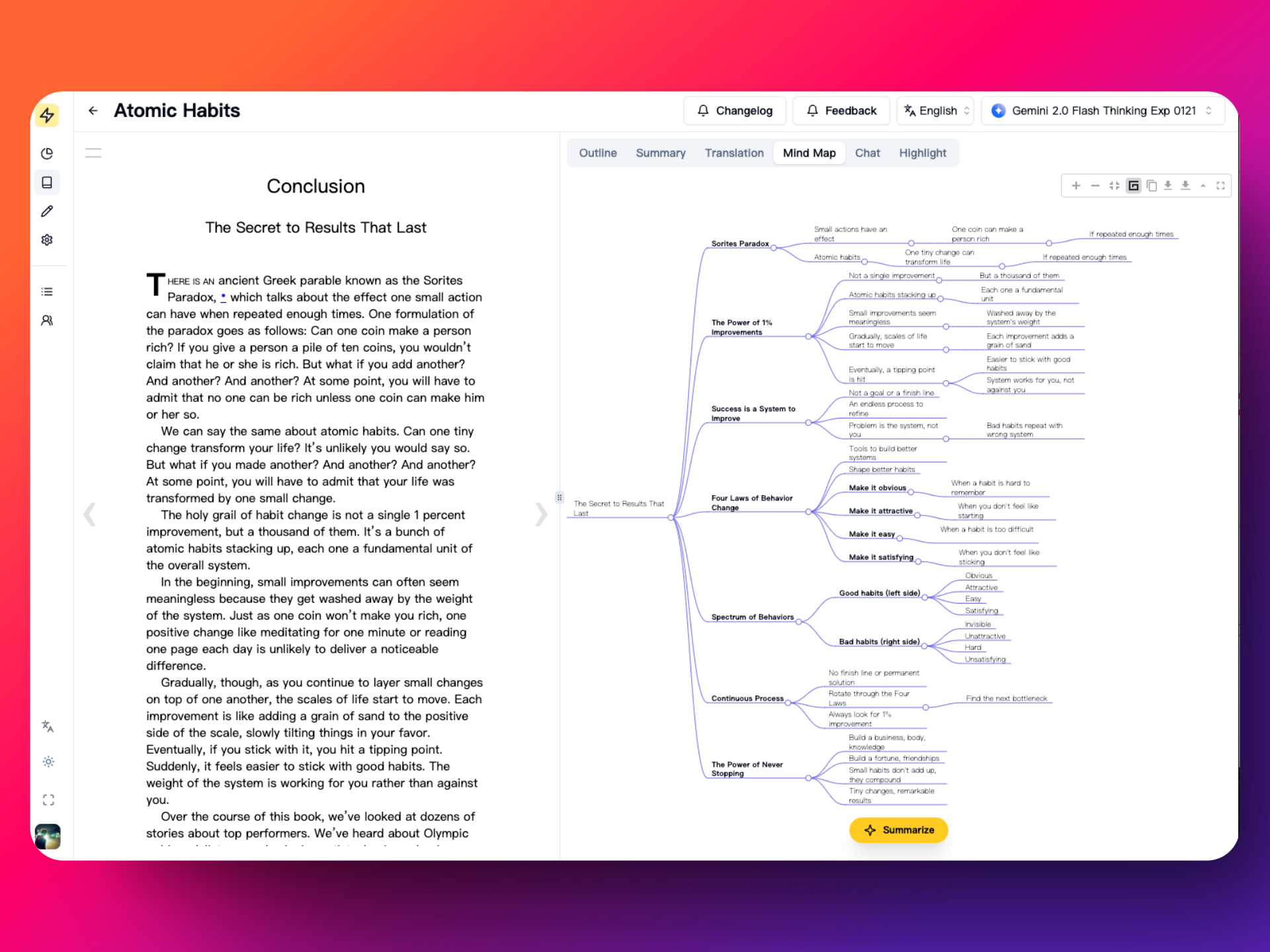Screen dimensions: 1270x952
Task: Click the back arrow beside Atomic Habits
Action: point(93,110)
